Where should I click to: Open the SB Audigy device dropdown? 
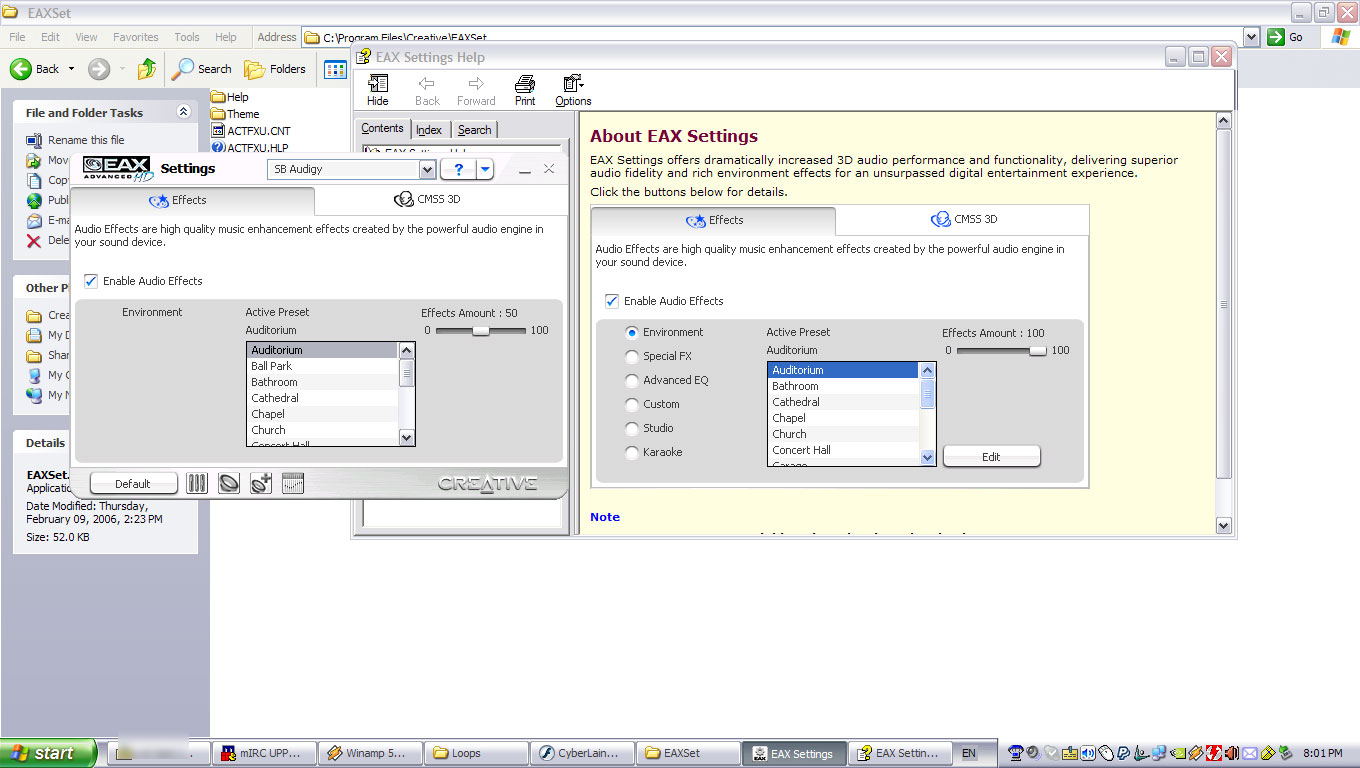(428, 169)
